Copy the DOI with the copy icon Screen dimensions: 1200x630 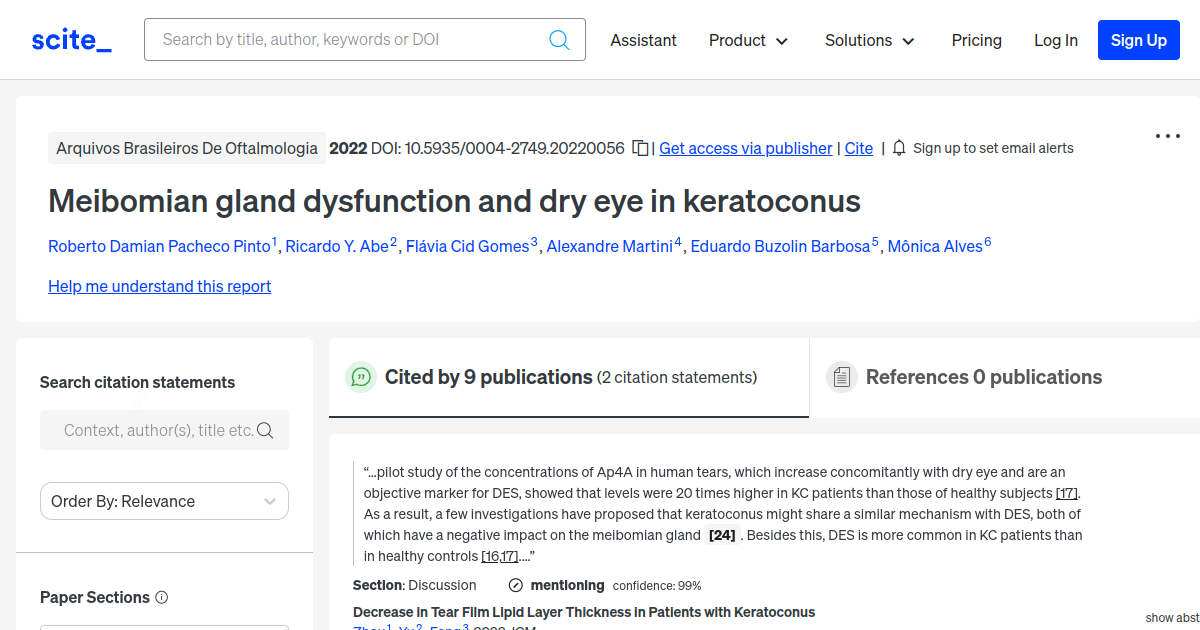pyautogui.click(x=641, y=148)
